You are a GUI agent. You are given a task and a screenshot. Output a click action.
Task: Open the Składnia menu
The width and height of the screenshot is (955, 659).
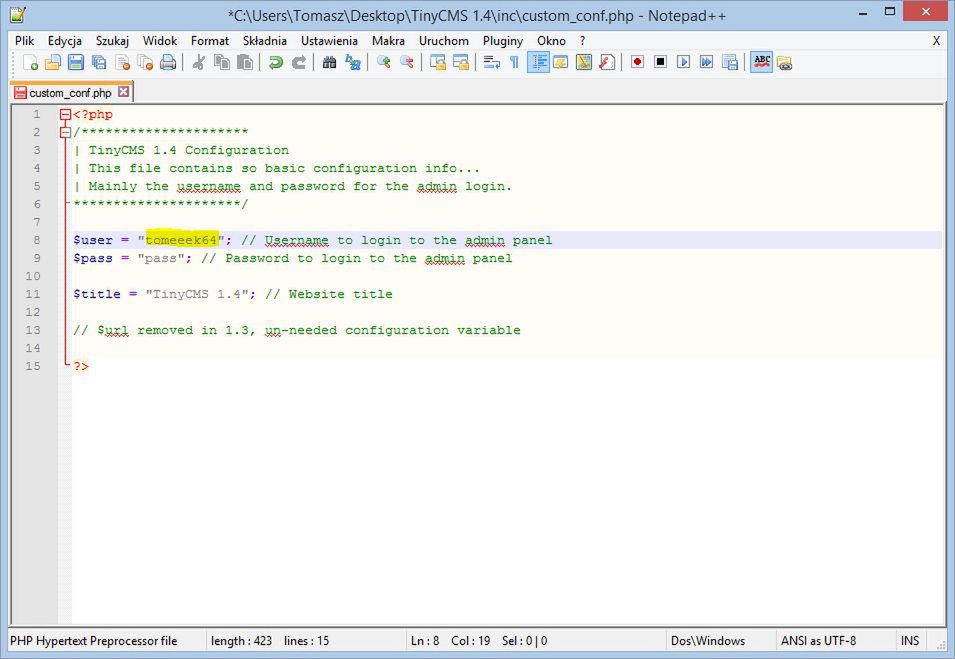pos(264,41)
